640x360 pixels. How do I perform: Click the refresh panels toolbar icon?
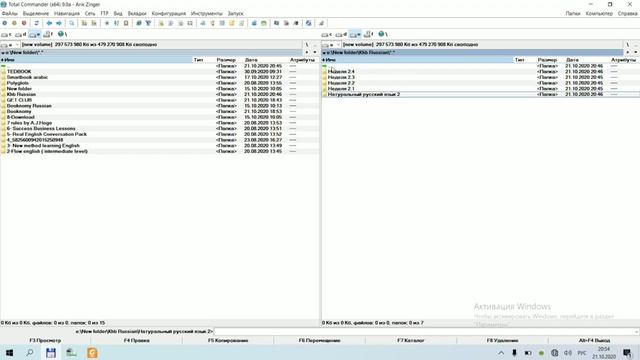pos(36,23)
